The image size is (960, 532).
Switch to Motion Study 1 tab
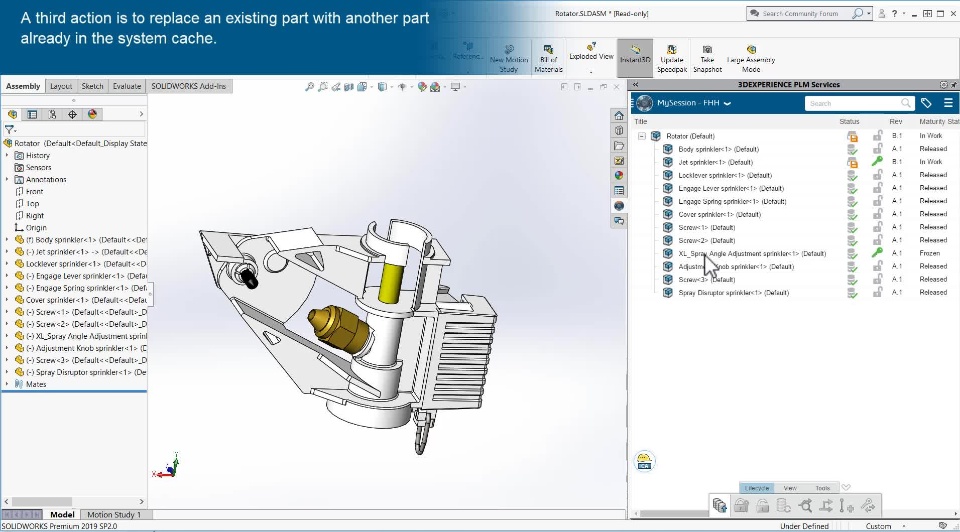(114, 514)
